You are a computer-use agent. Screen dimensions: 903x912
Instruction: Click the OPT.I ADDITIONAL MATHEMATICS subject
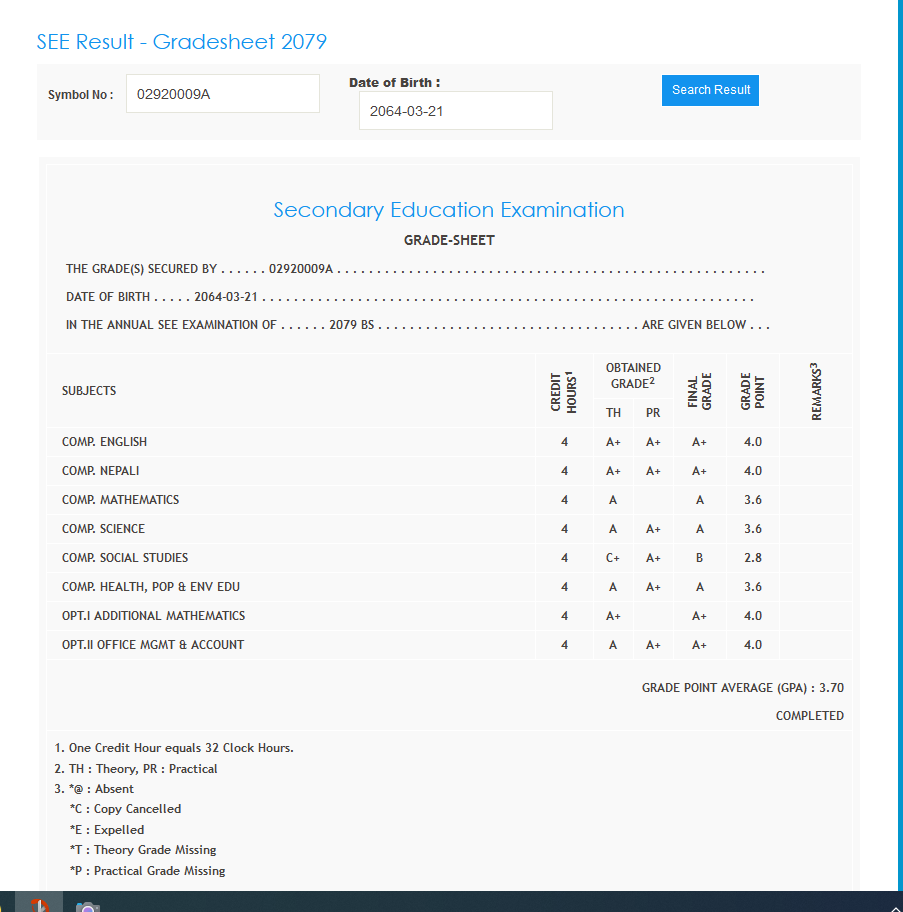point(153,616)
